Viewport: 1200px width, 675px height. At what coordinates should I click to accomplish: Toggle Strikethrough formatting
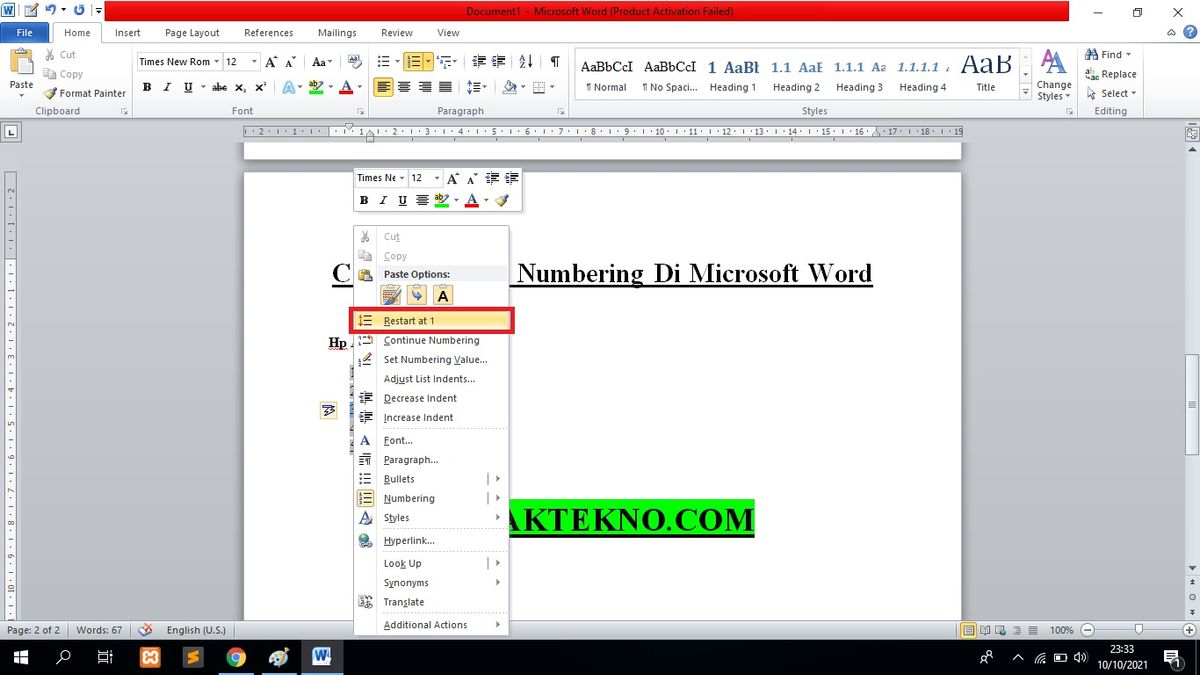click(x=219, y=88)
